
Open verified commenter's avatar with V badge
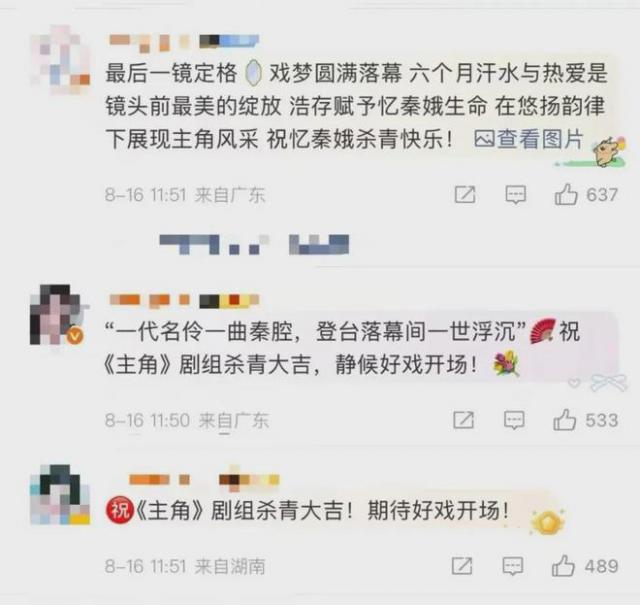coord(58,314)
